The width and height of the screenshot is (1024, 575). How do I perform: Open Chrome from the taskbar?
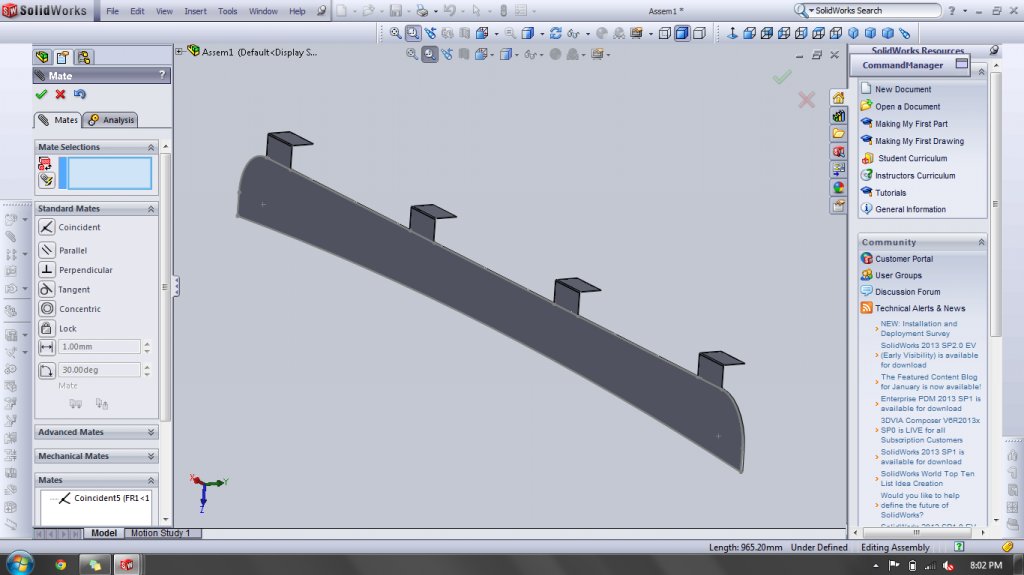61,565
